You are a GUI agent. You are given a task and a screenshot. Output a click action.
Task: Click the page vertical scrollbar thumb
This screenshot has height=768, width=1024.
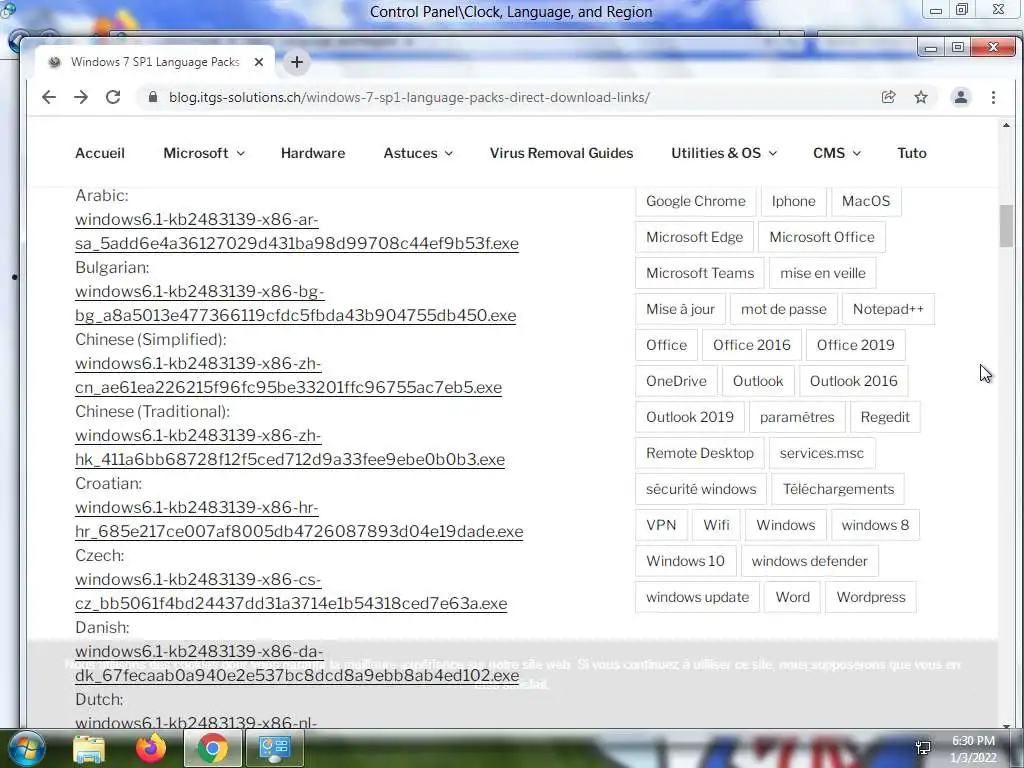[1006, 226]
